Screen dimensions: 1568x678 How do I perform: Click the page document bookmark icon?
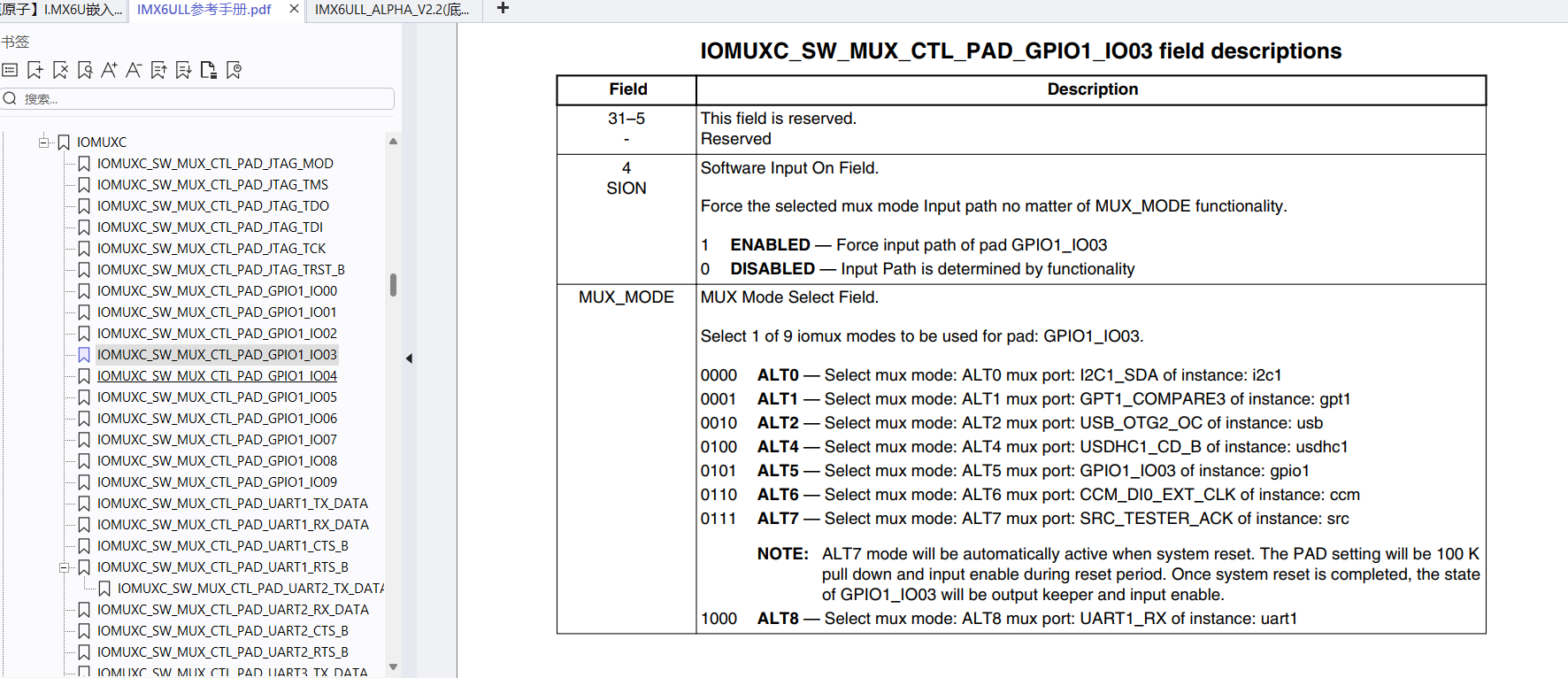pyautogui.click(x=208, y=70)
